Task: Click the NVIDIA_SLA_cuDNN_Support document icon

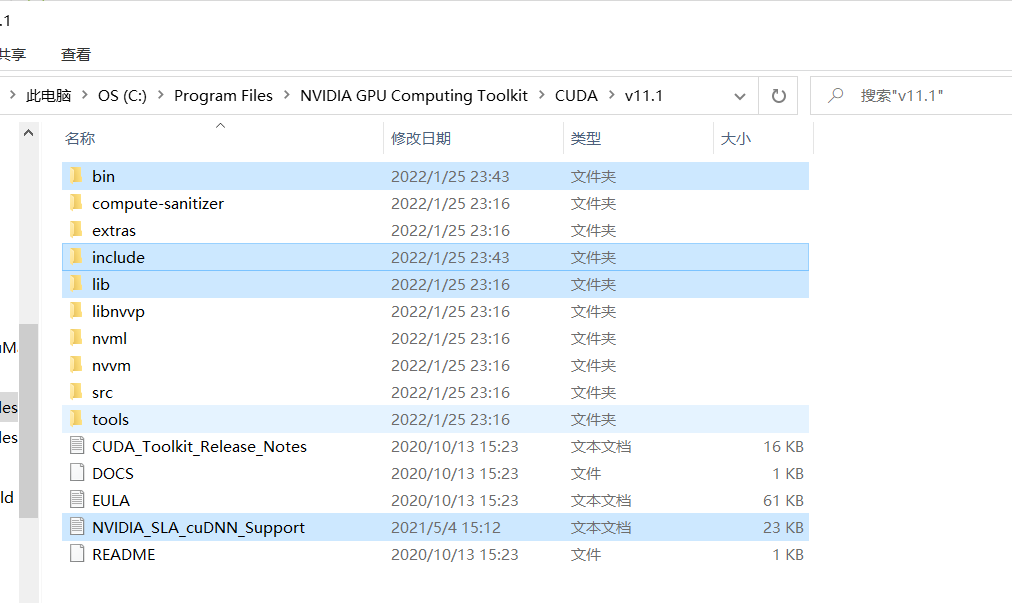Action: (x=77, y=527)
